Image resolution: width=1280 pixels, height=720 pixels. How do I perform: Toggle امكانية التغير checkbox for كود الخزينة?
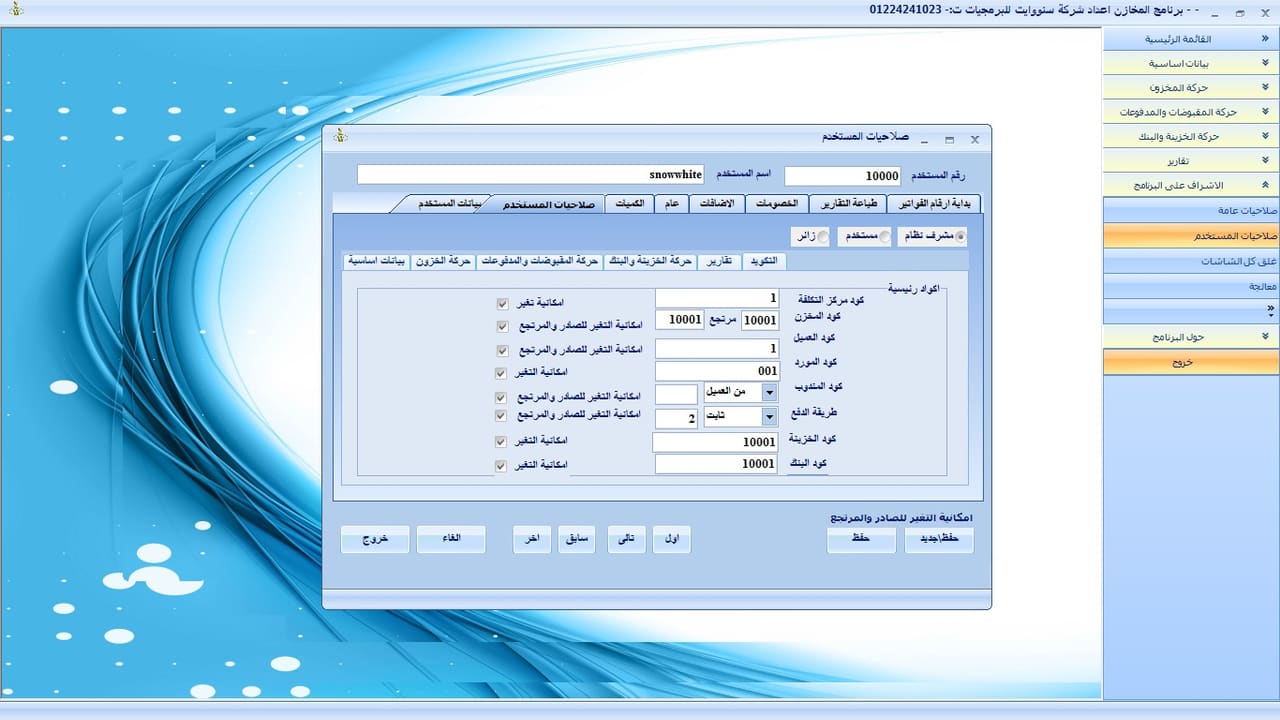coord(502,441)
